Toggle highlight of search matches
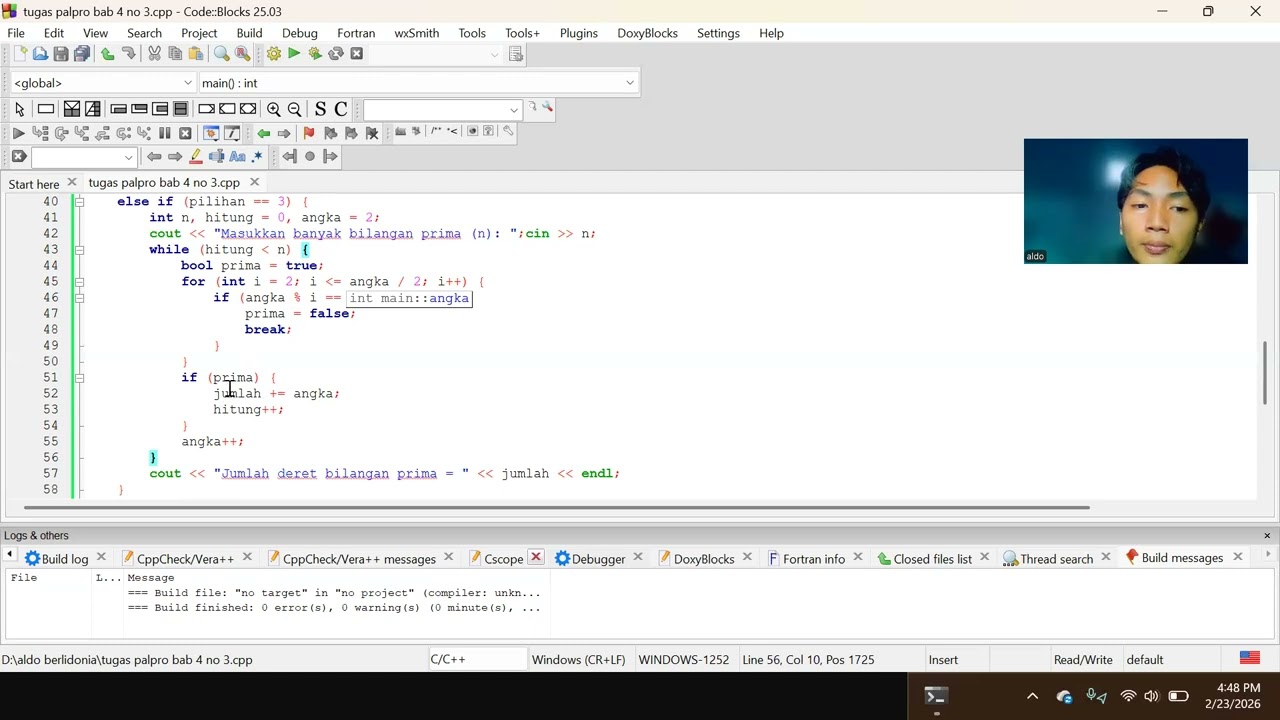Viewport: 1280px width, 720px height. point(196,157)
